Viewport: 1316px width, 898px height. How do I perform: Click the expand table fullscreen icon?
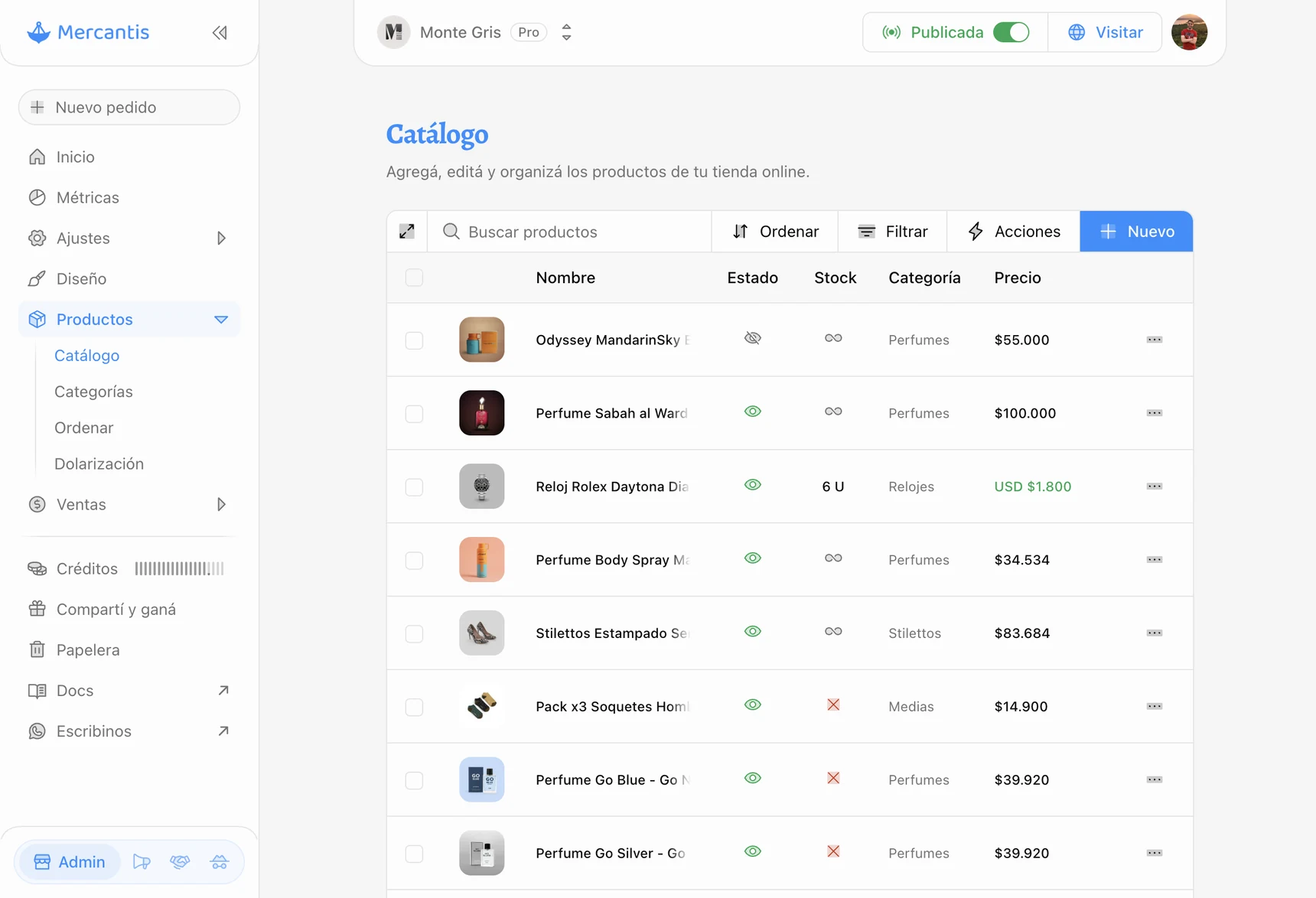click(x=407, y=231)
